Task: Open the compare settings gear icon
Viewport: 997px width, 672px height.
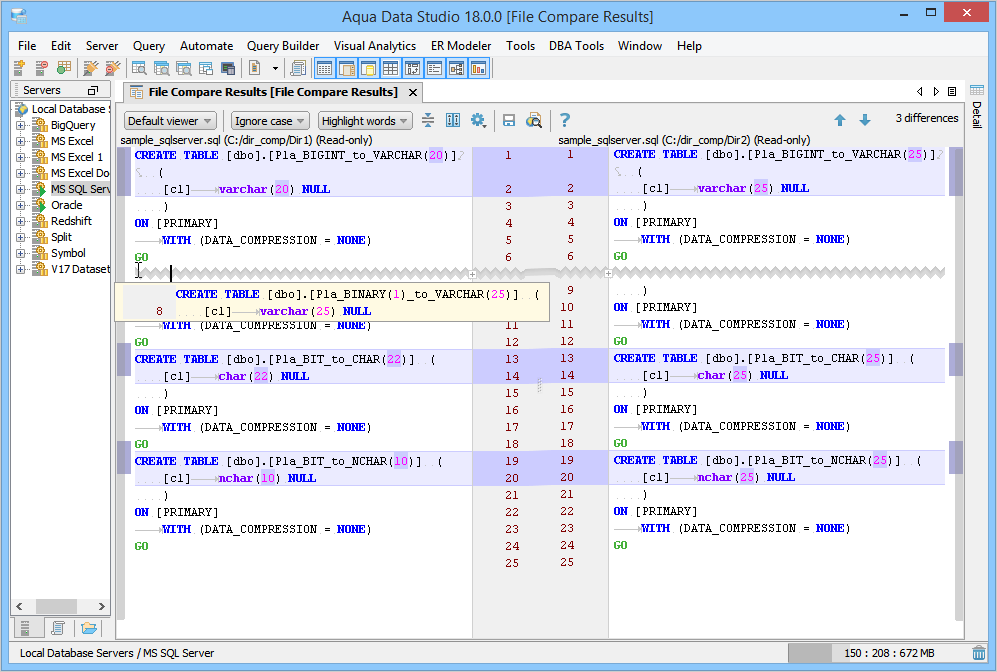Action: (x=478, y=120)
